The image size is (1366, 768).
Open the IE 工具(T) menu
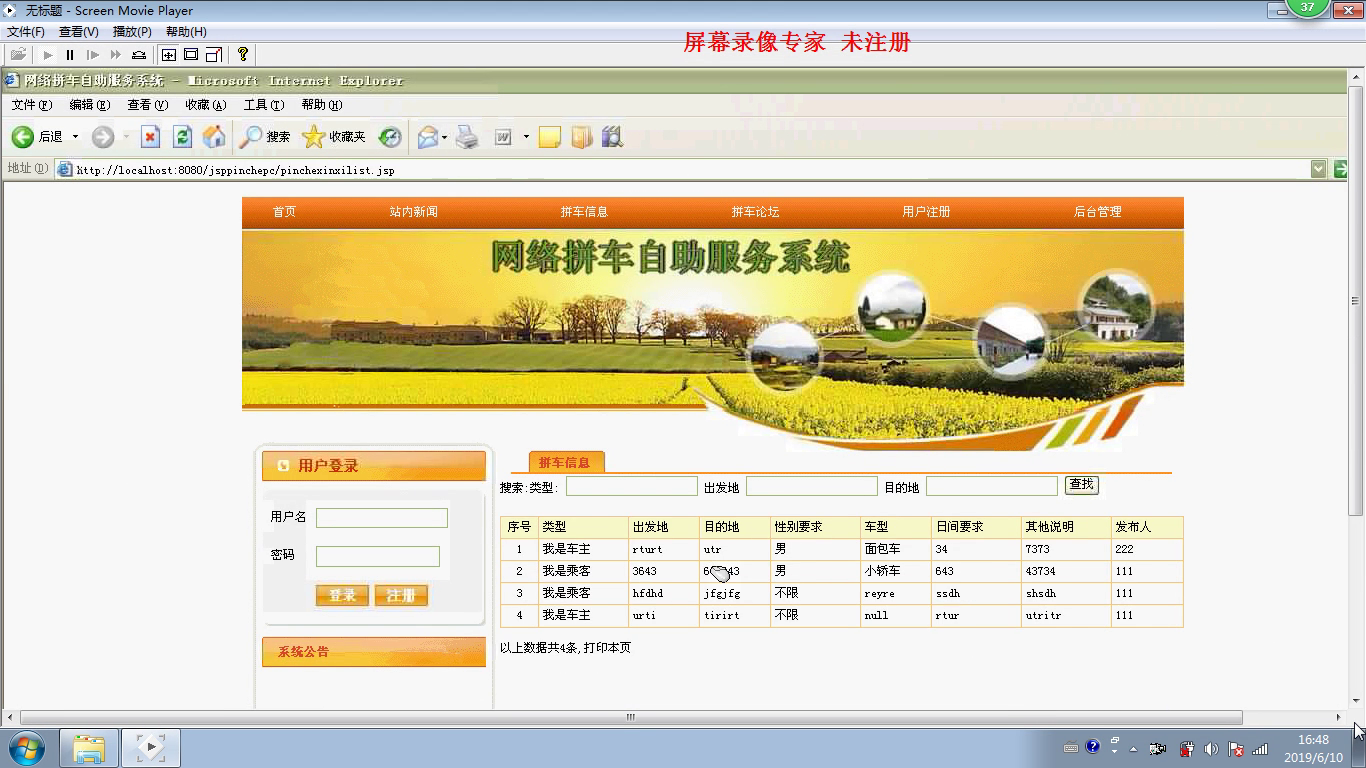[264, 105]
